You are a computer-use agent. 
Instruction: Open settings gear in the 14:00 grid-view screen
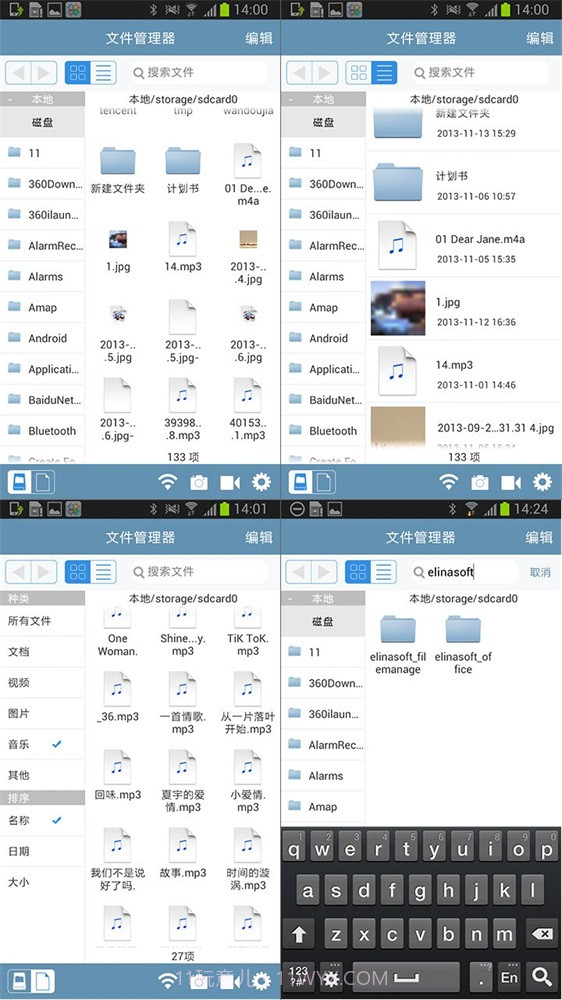[x=261, y=482]
